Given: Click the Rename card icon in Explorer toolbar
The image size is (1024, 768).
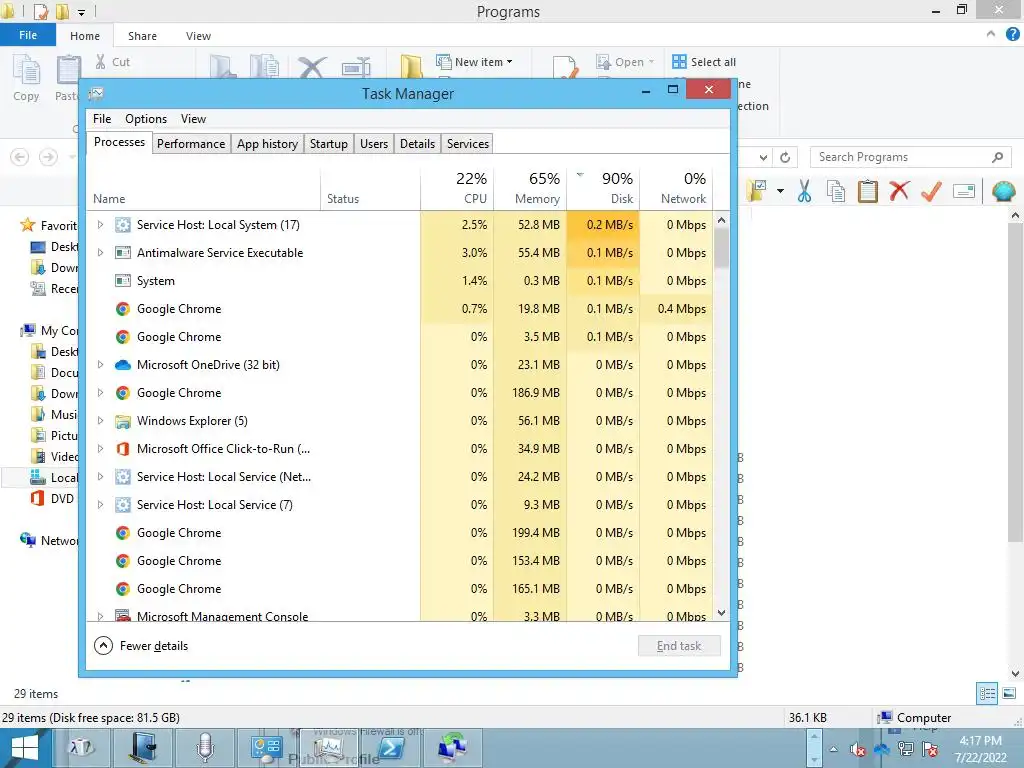Looking at the screenshot, I should pyautogui.click(x=964, y=191).
